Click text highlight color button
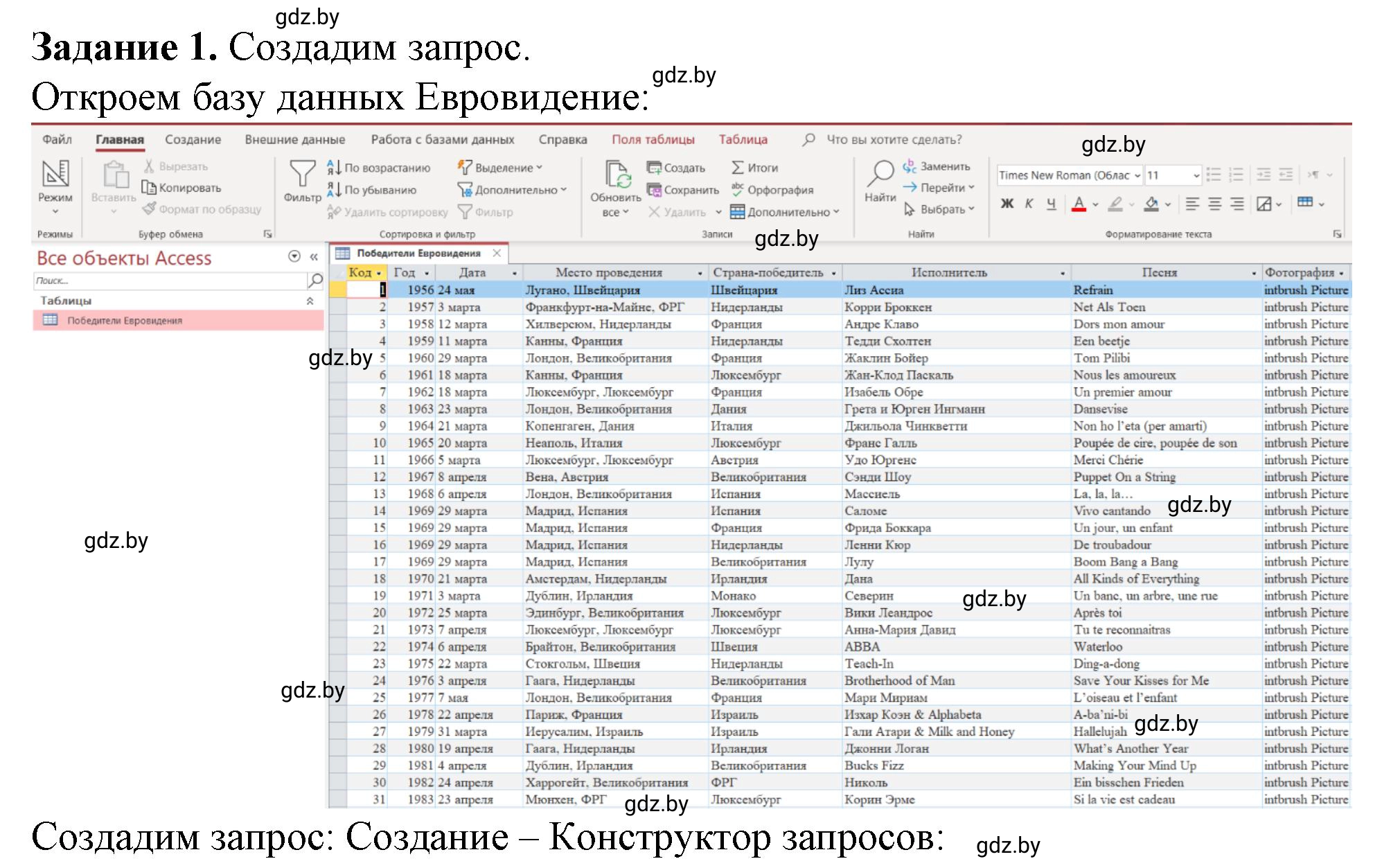Image resolution: width=1391 pixels, height=868 pixels. 1115,204
